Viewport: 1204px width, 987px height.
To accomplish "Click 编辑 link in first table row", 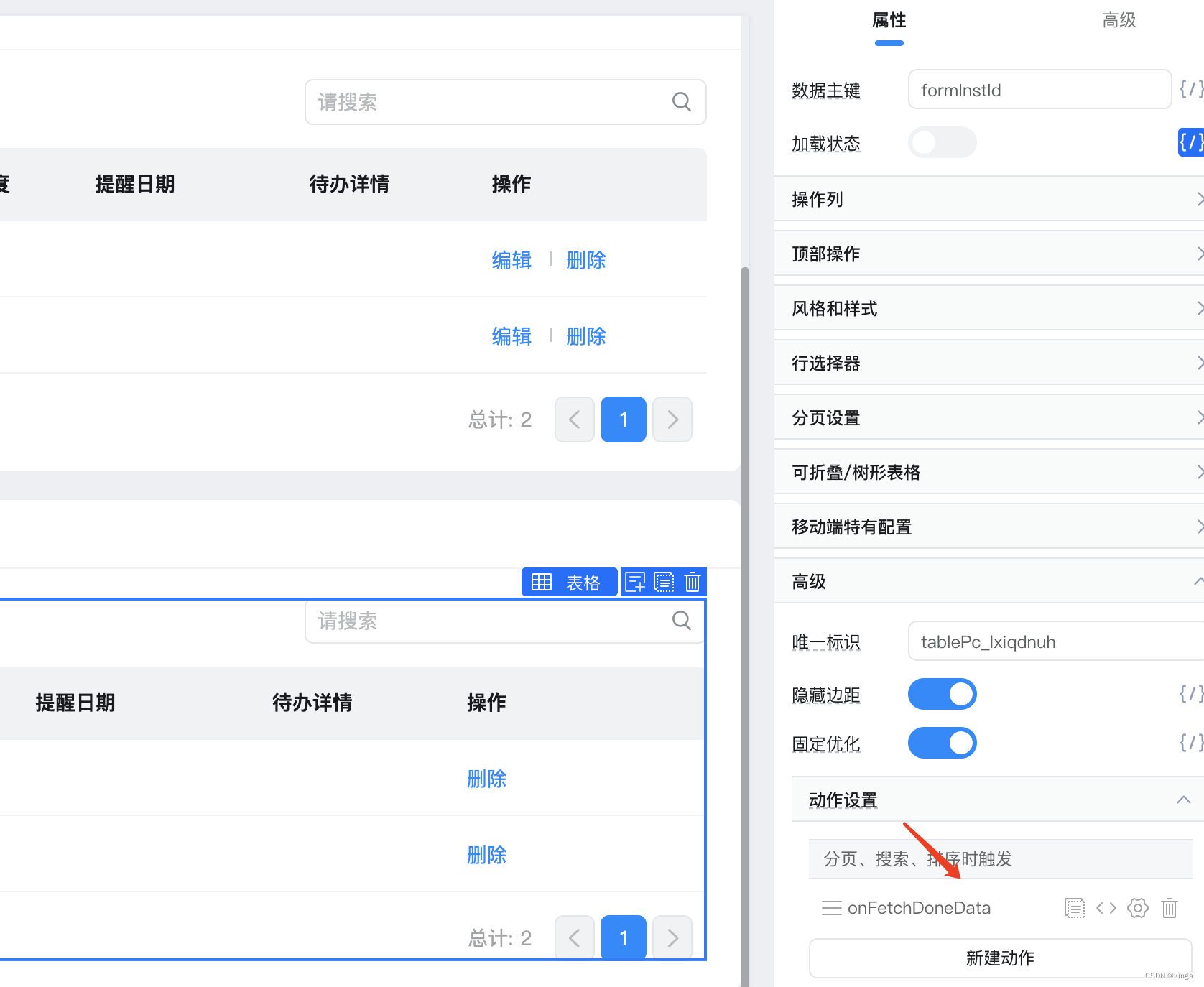I will [511, 260].
